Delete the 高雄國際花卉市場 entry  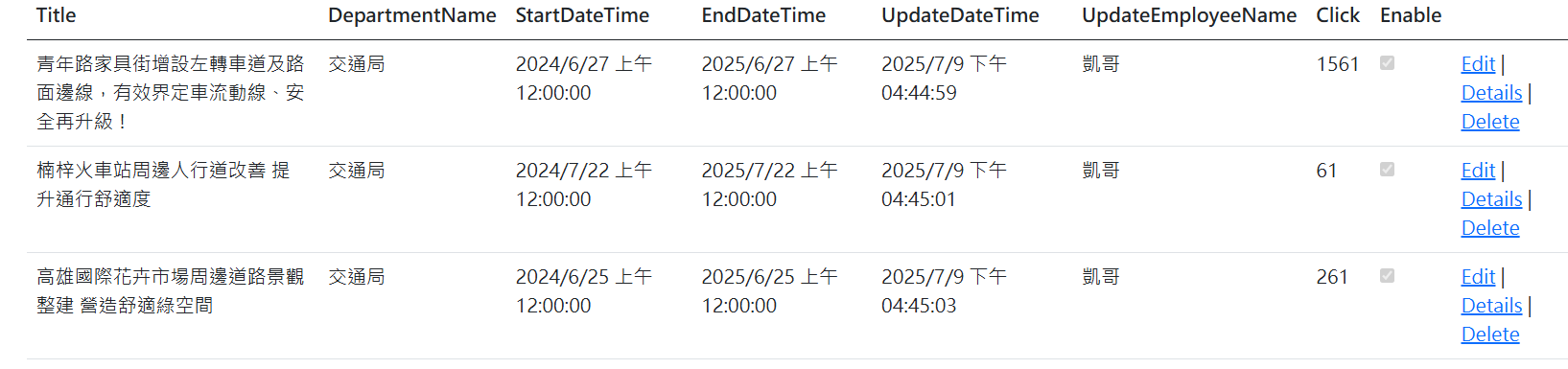pyautogui.click(x=1490, y=334)
